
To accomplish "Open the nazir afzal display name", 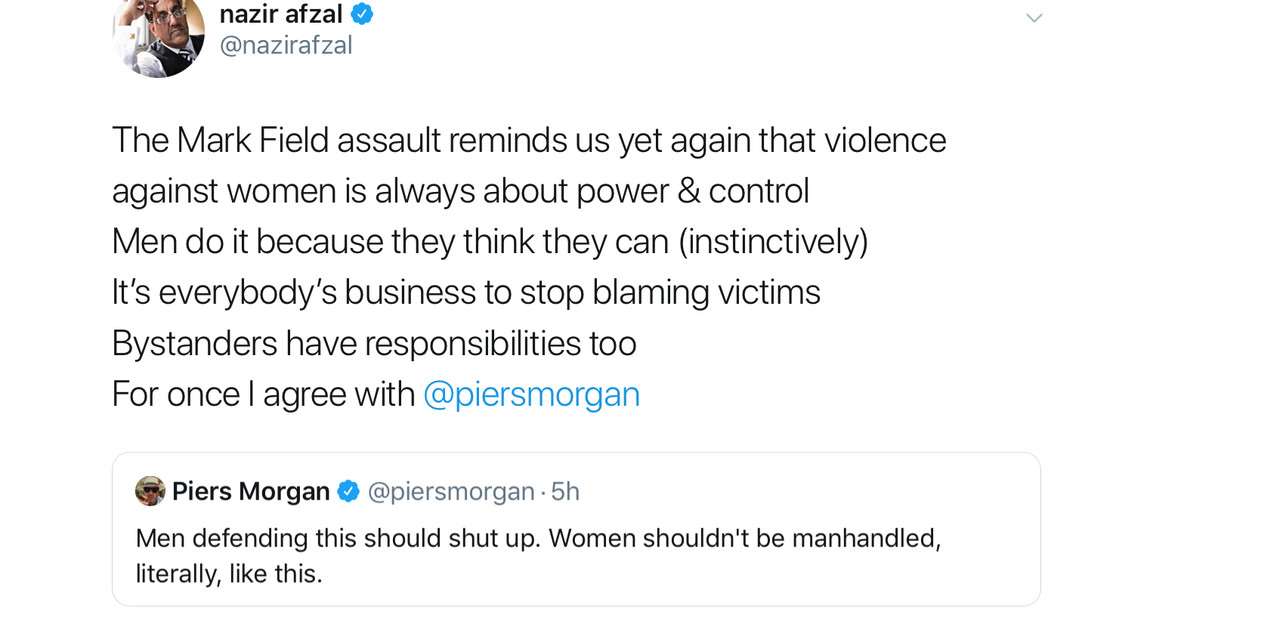I will point(281,13).
